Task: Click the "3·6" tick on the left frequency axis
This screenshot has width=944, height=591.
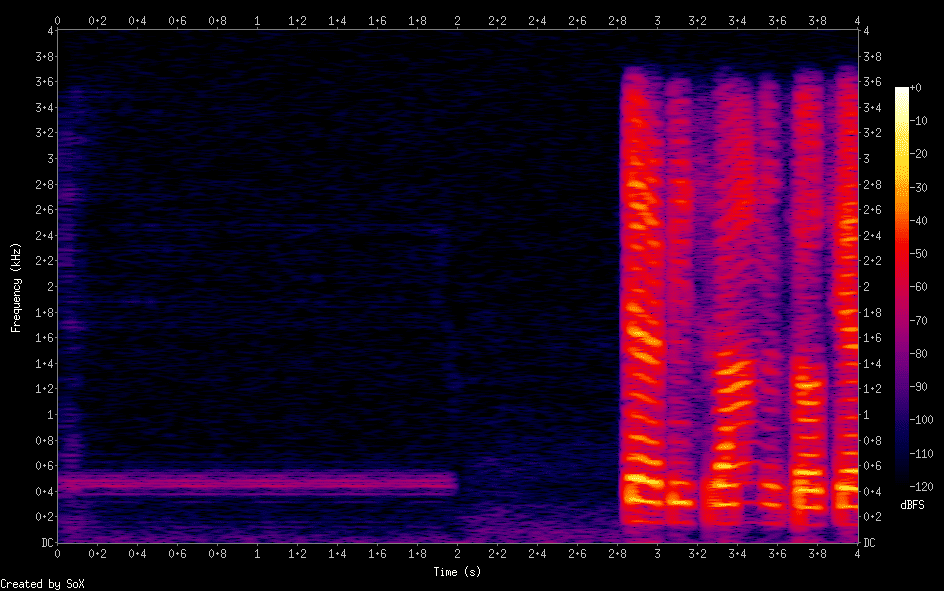Action: (45, 82)
